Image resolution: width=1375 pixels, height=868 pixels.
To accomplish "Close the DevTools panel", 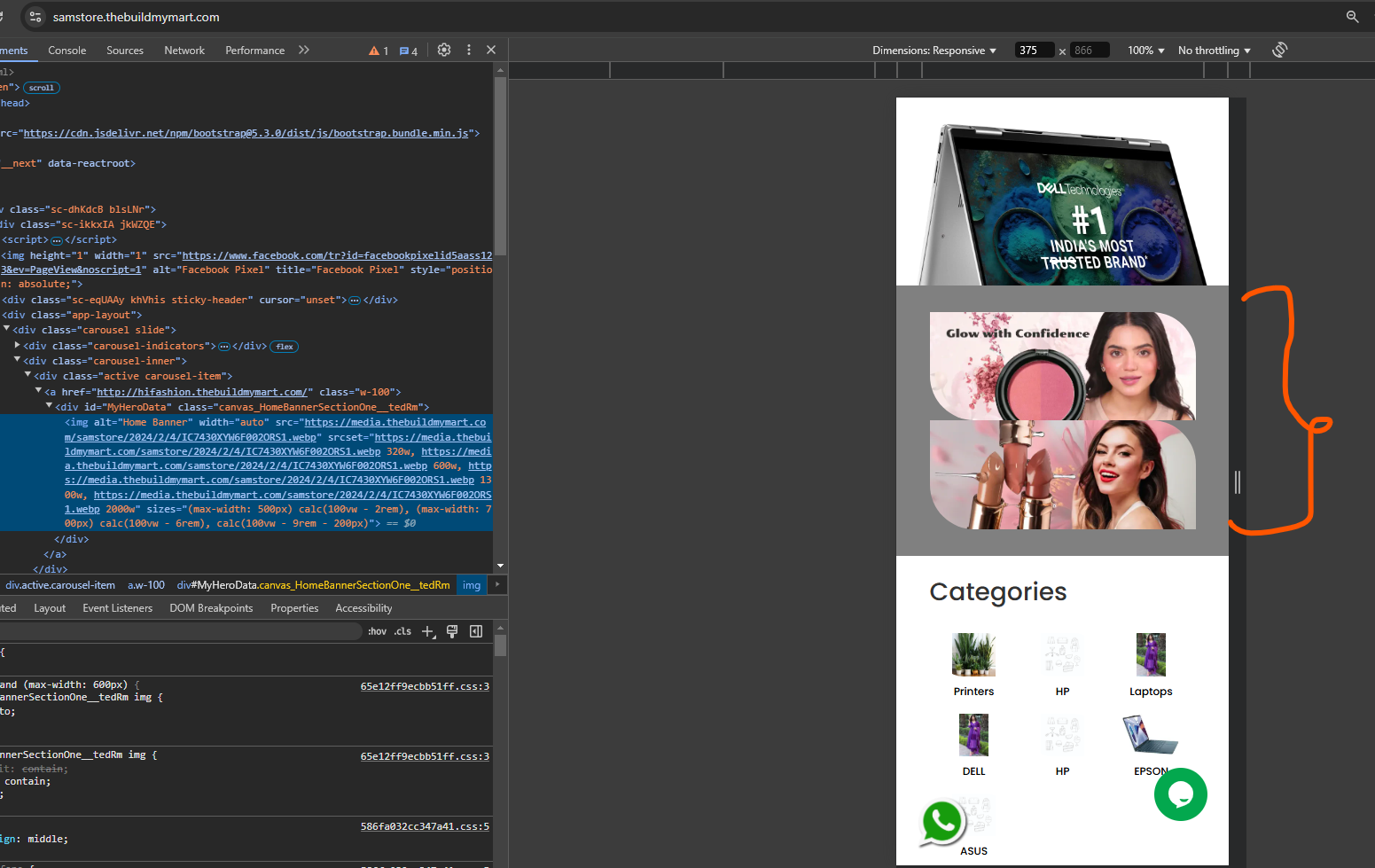I will click(491, 51).
